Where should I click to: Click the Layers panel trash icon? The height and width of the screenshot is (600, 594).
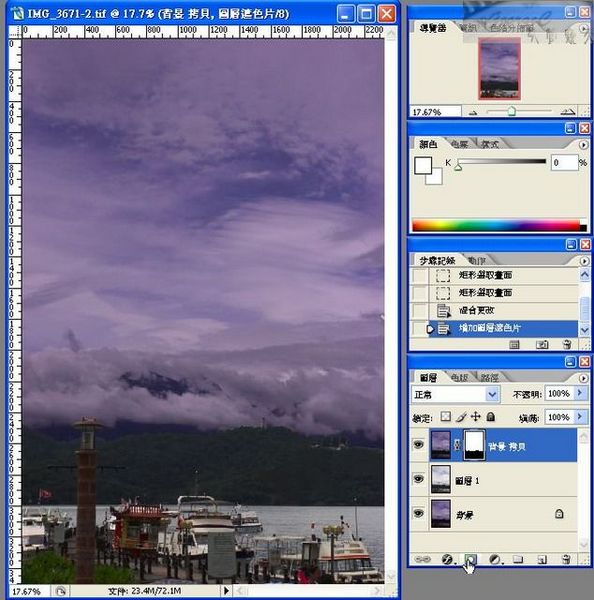tap(566, 559)
